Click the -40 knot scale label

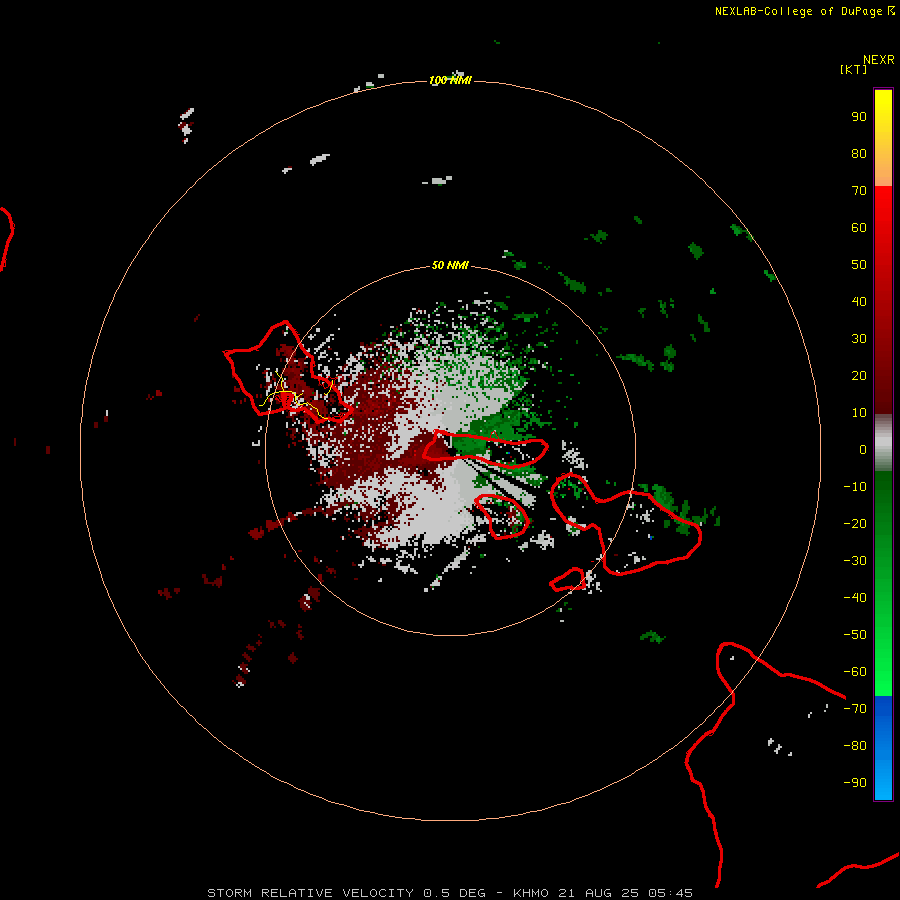tap(855, 598)
